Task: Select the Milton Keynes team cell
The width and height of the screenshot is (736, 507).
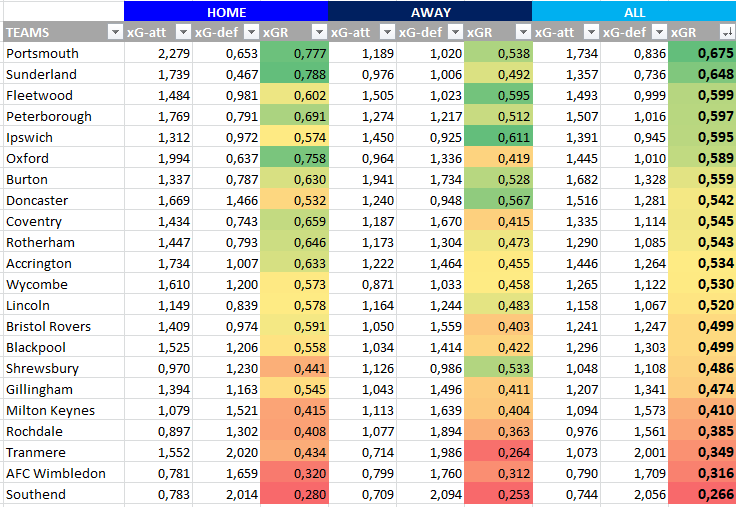Action: point(63,410)
